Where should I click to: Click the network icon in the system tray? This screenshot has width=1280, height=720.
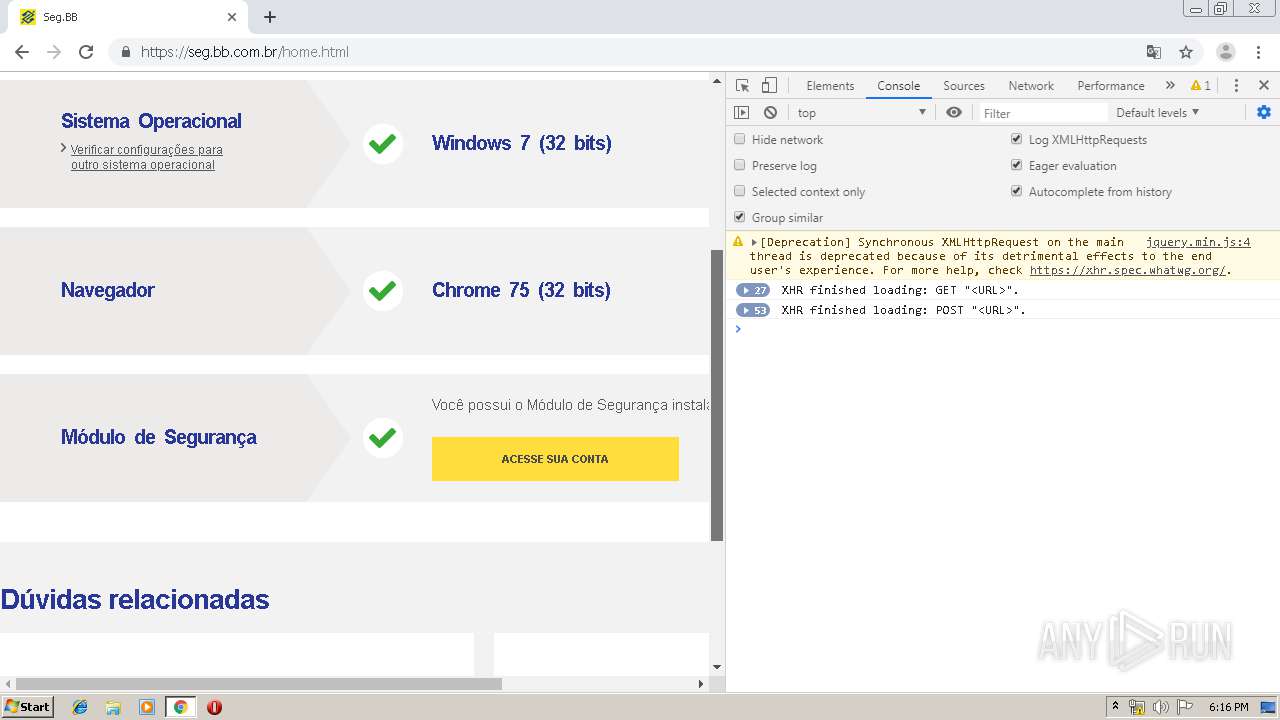click(x=1137, y=707)
